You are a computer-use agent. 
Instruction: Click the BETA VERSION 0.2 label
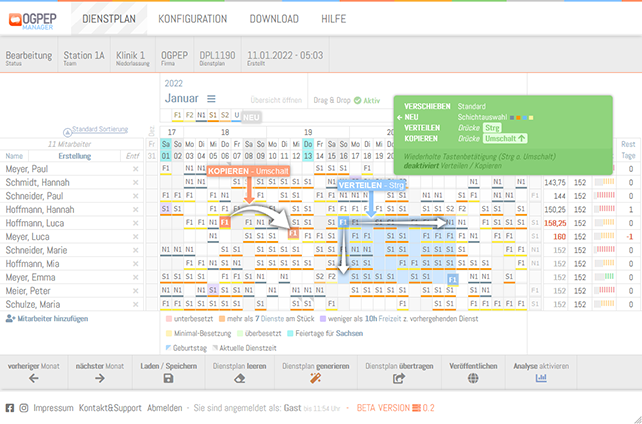[395, 408]
